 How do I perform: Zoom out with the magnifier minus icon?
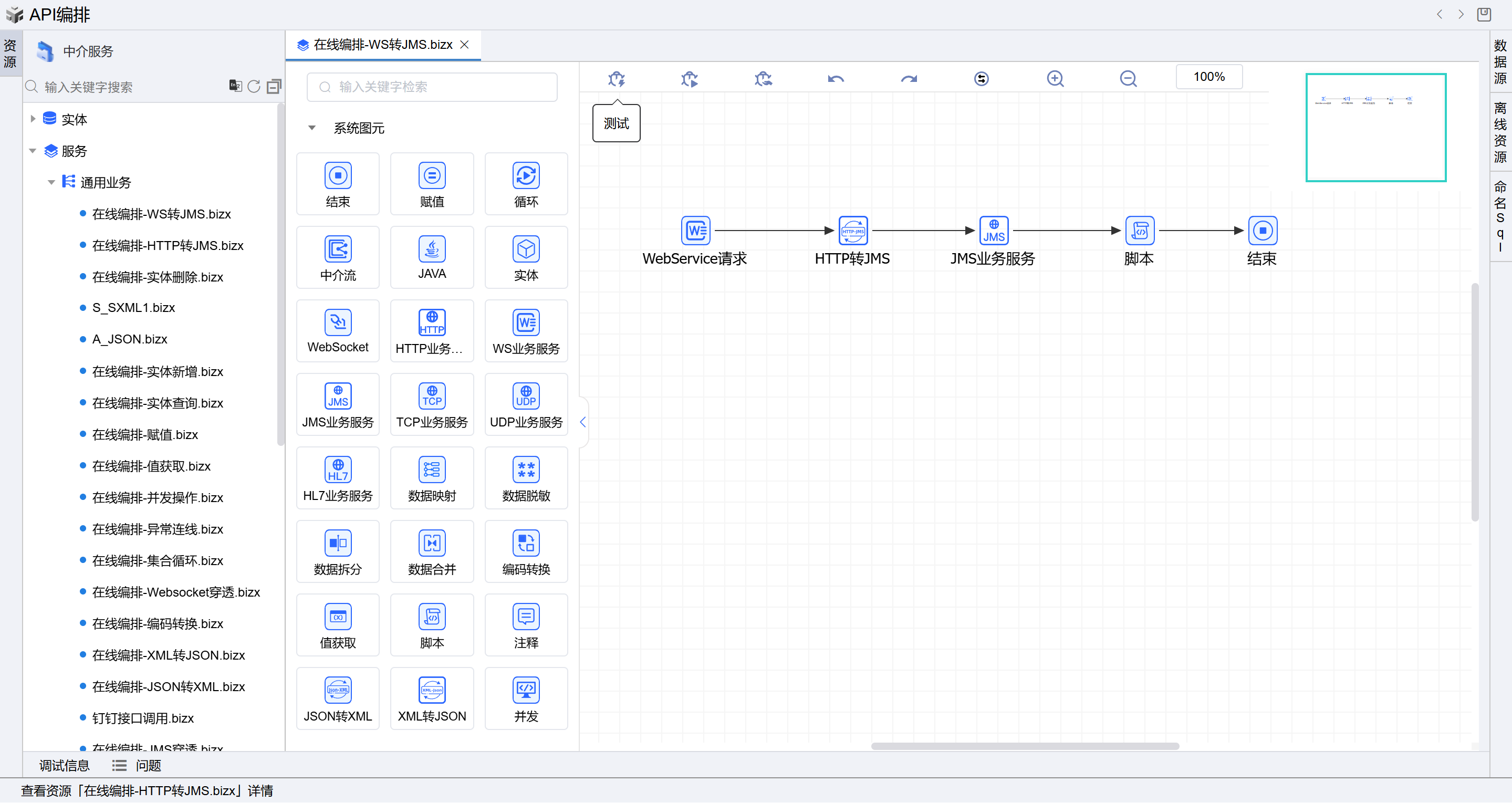(1128, 79)
